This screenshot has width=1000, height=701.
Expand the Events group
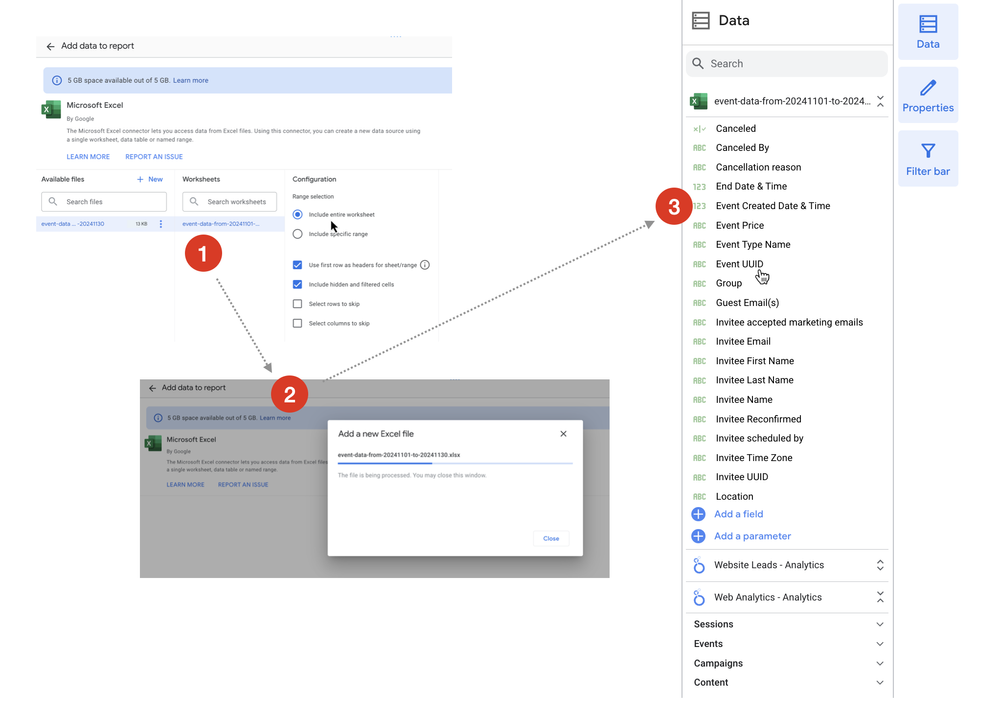click(x=880, y=644)
